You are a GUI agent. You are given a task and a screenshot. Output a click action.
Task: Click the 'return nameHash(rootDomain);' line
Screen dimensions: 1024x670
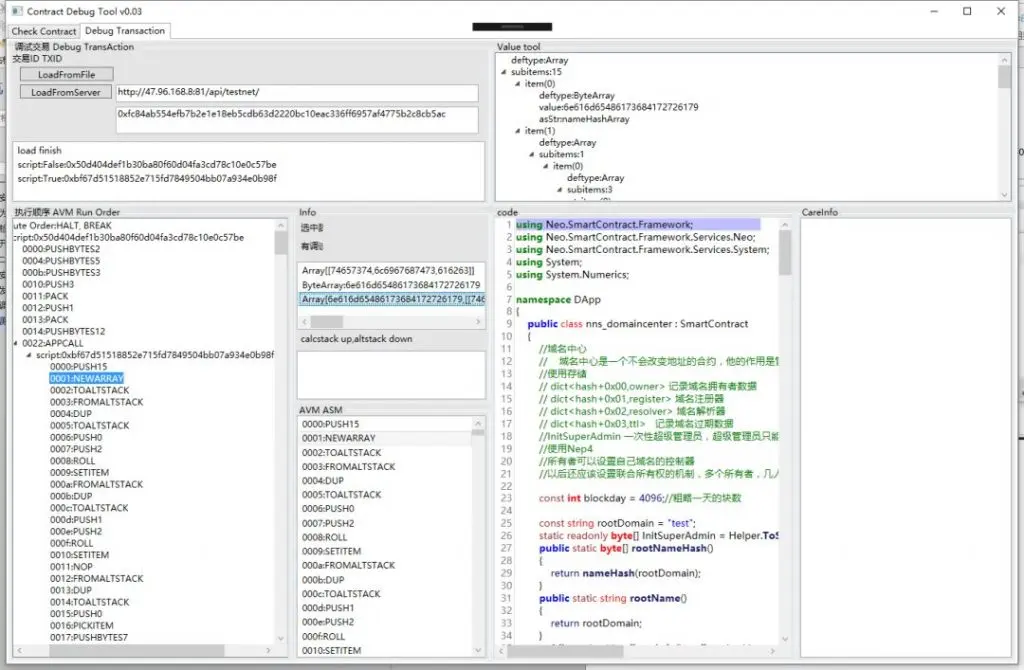(x=626, y=573)
